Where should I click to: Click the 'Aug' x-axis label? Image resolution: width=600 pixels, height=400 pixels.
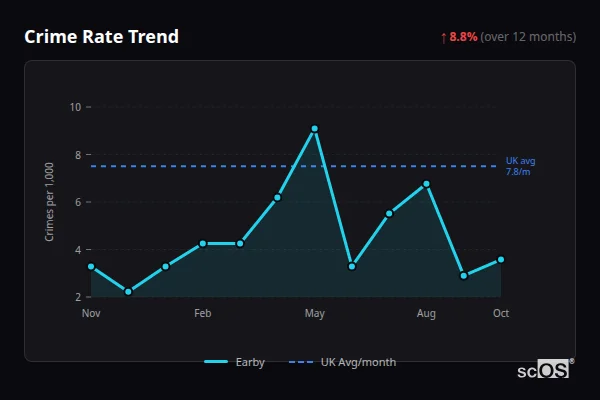click(x=426, y=314)
